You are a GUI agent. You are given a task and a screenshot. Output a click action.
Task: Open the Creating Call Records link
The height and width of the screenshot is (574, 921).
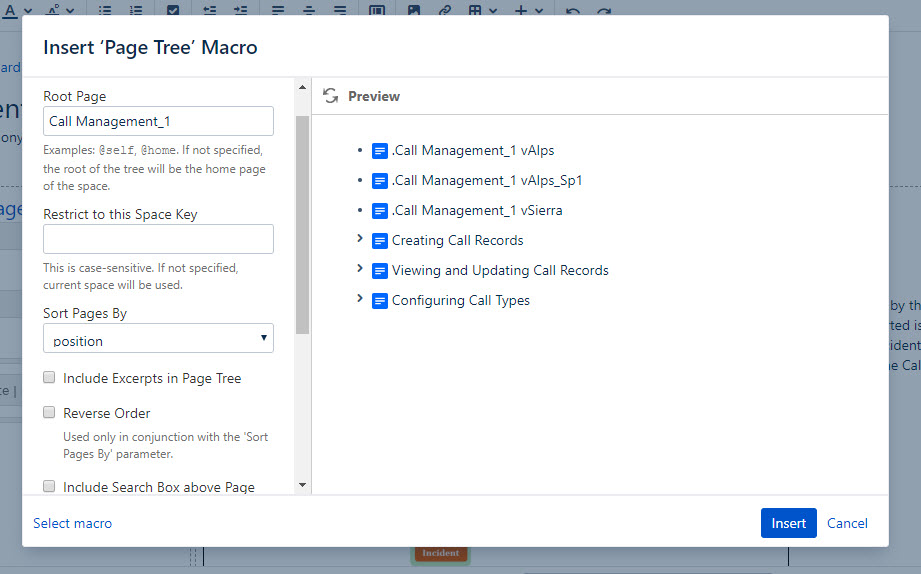[x=458, y=240]
